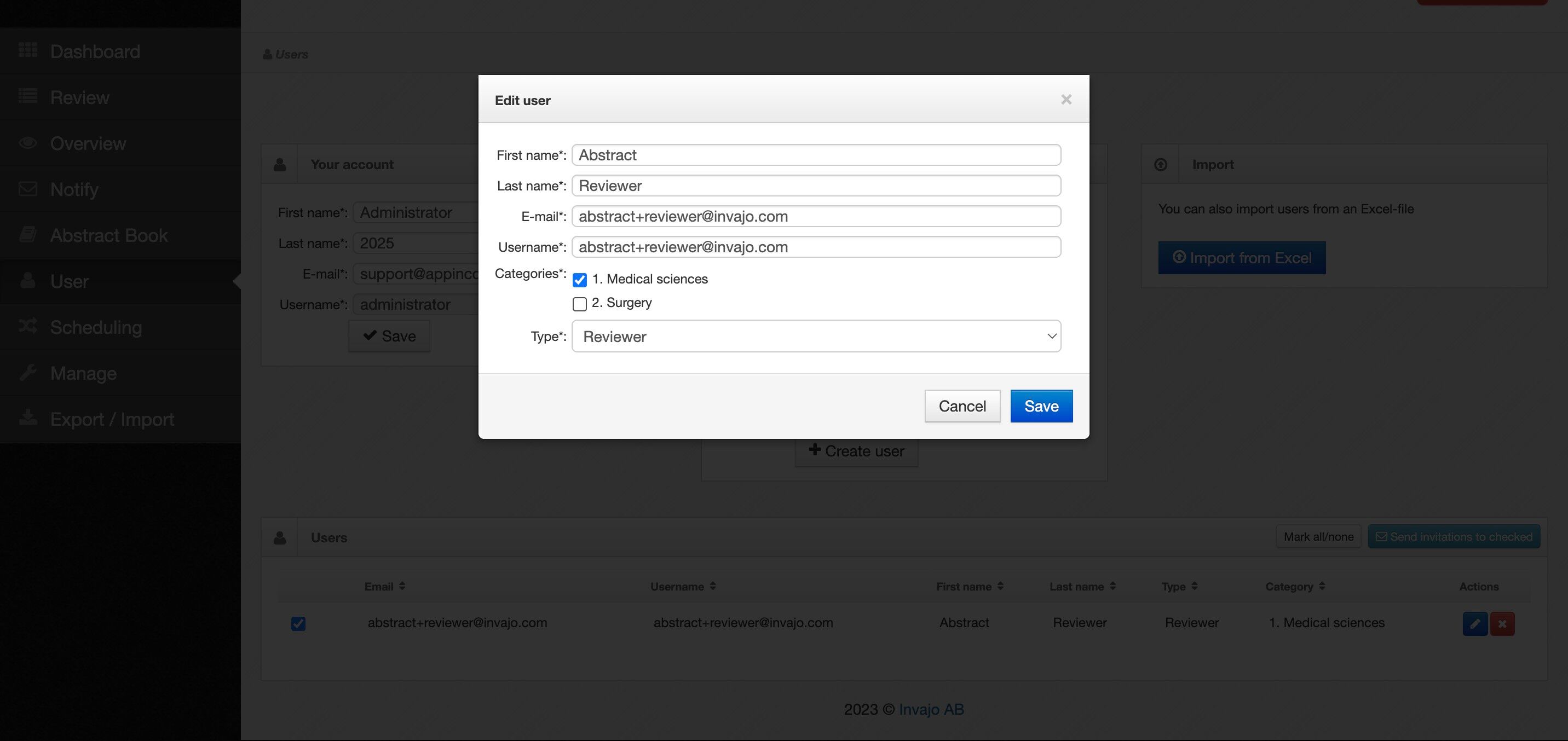
Task: Sort users by Category column arrows
Action: coord(1322,586)
